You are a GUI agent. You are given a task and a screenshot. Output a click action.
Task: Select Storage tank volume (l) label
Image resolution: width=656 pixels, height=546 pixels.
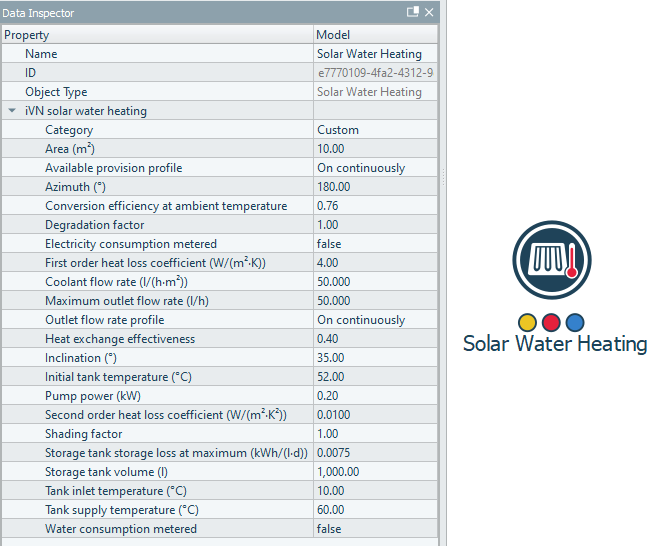point(106,472)
